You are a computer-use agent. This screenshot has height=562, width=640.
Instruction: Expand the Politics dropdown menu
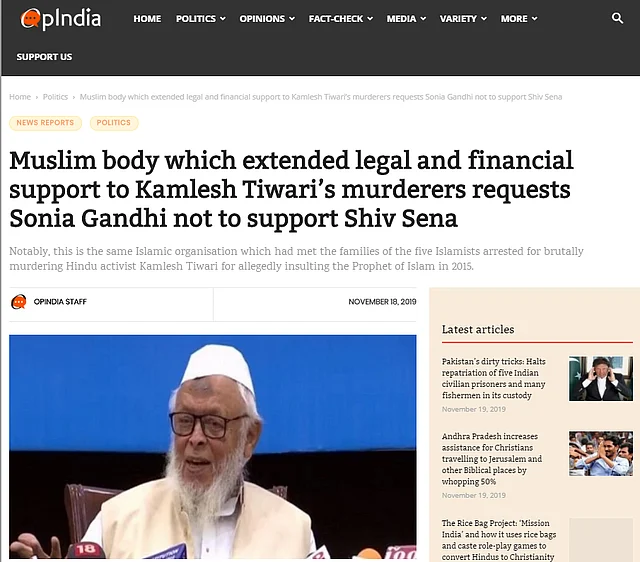(x=200, y=19)
